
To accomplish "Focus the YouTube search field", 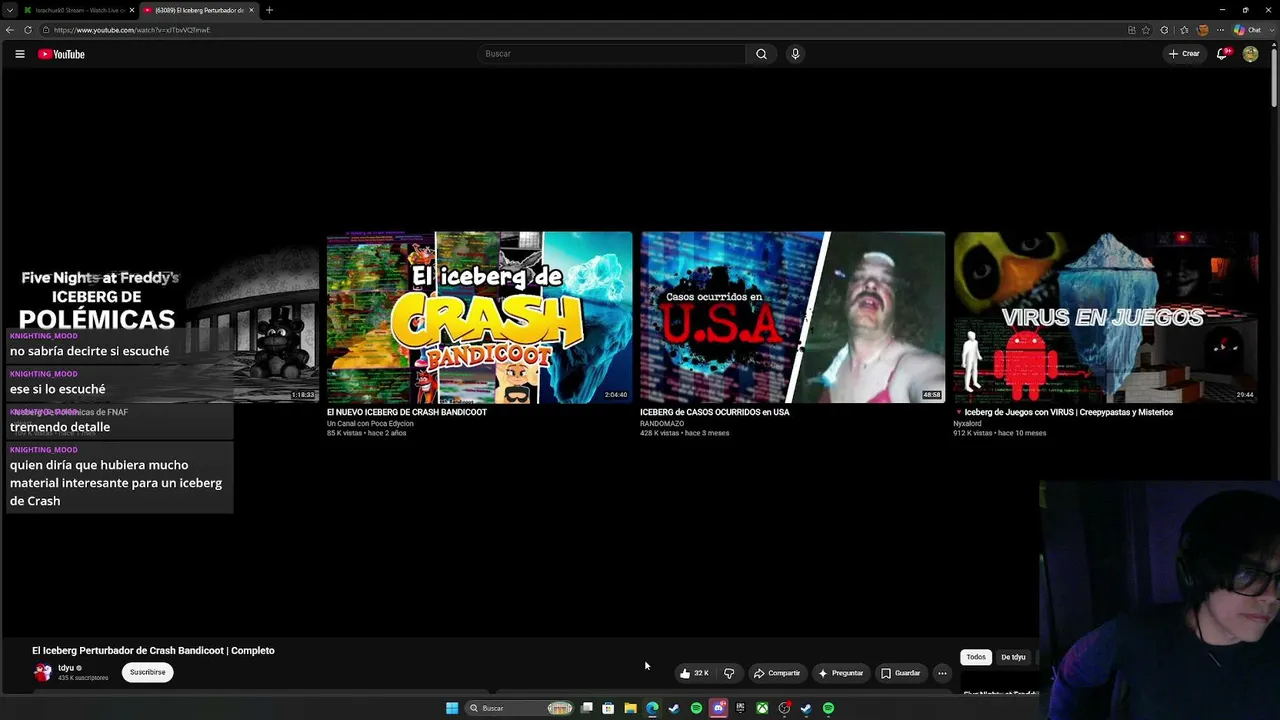I will pyautogui.click(x=612, y=54).
